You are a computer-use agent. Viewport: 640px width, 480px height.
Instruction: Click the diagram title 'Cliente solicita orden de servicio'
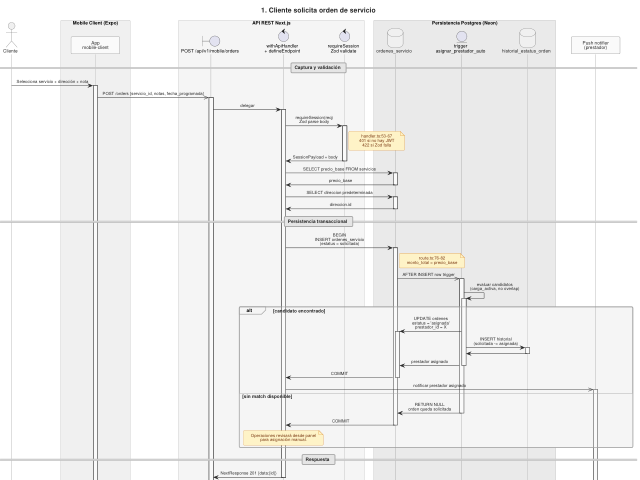coord(318,10)
